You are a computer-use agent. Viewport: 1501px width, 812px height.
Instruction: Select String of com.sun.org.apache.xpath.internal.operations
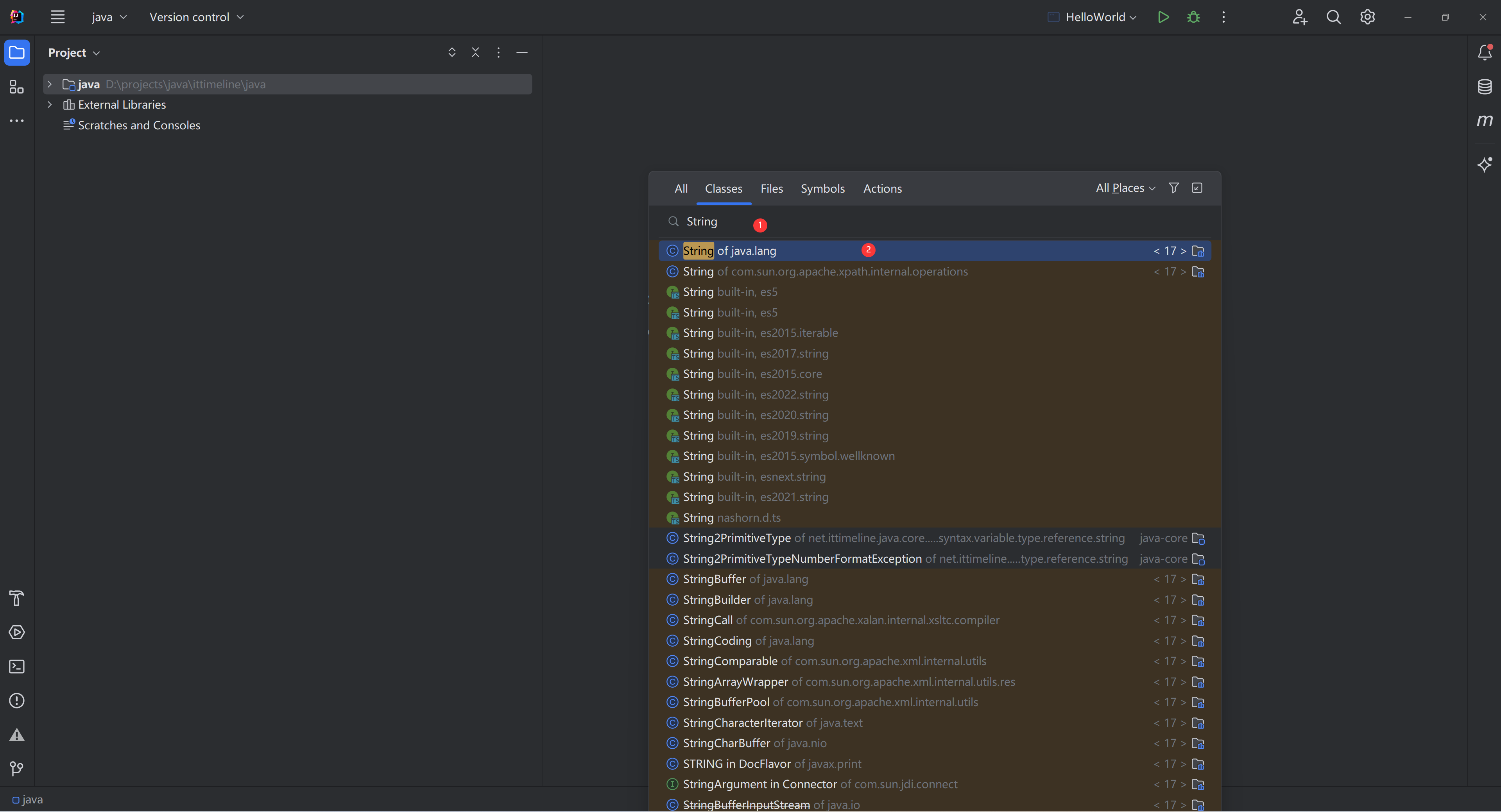(935, 272)
